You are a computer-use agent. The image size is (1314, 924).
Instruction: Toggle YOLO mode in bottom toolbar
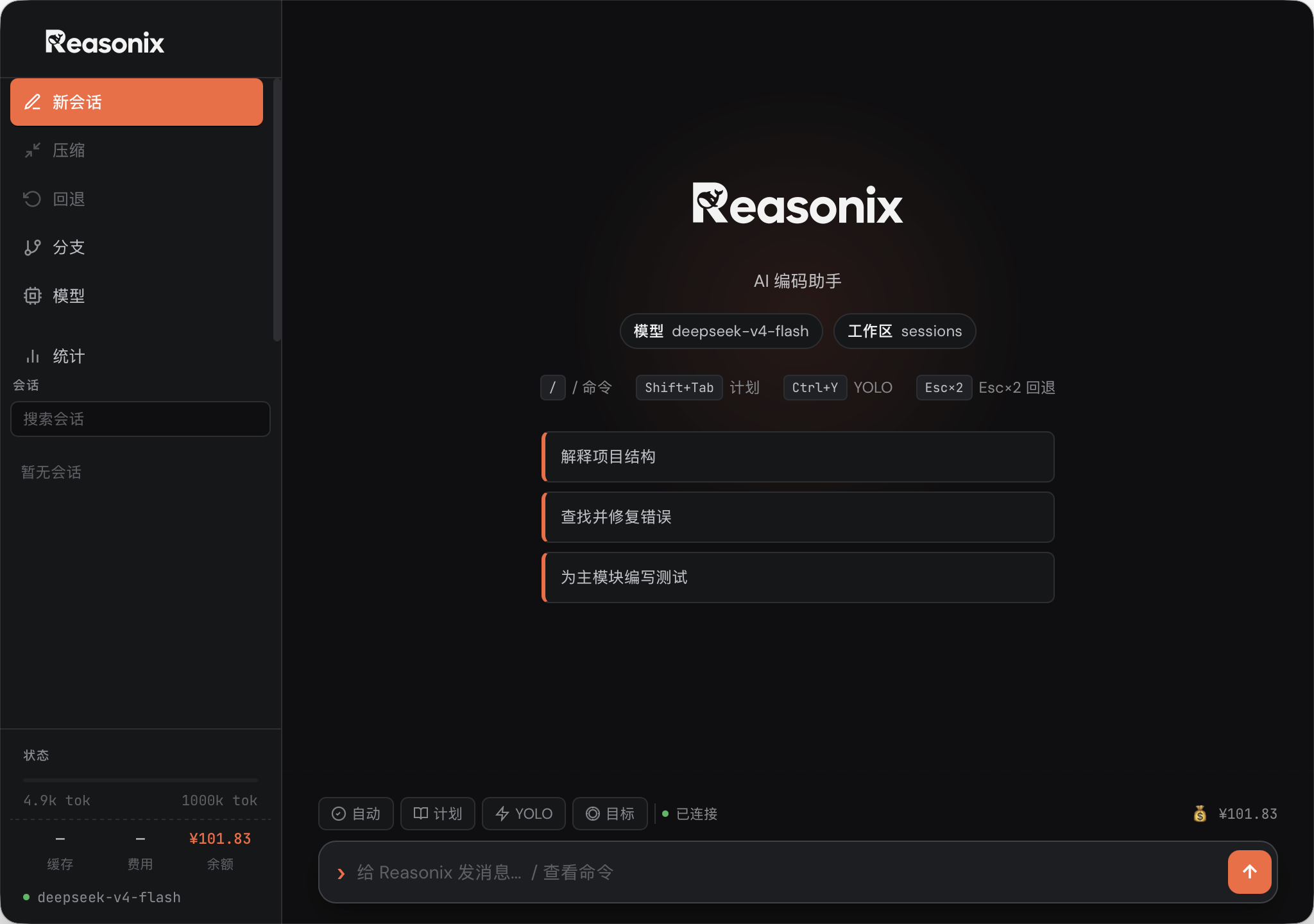point(524,814)
